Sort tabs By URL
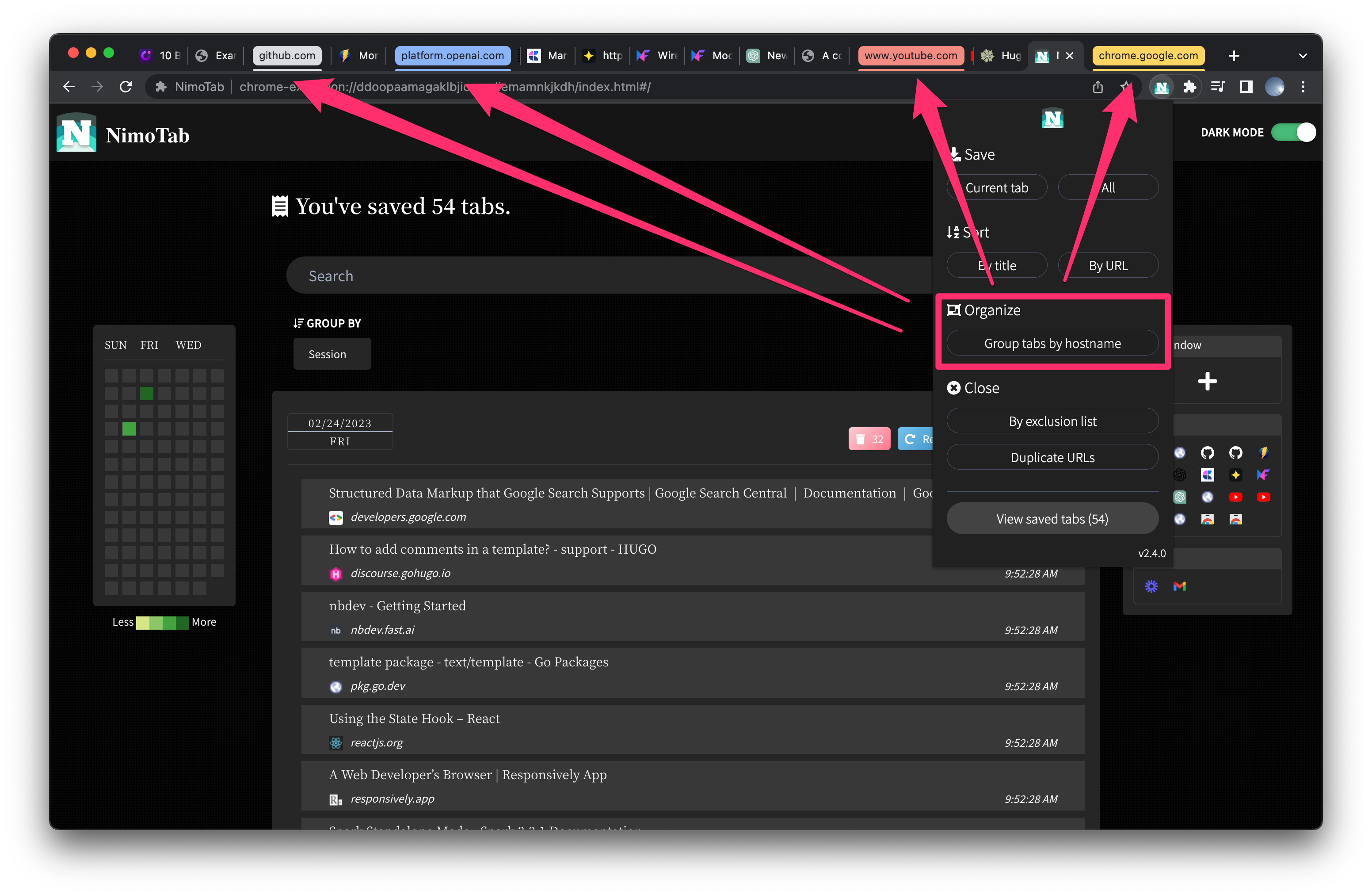Image resolution: width=1372 pixels, height=895 pixels. click(1108, 266)
